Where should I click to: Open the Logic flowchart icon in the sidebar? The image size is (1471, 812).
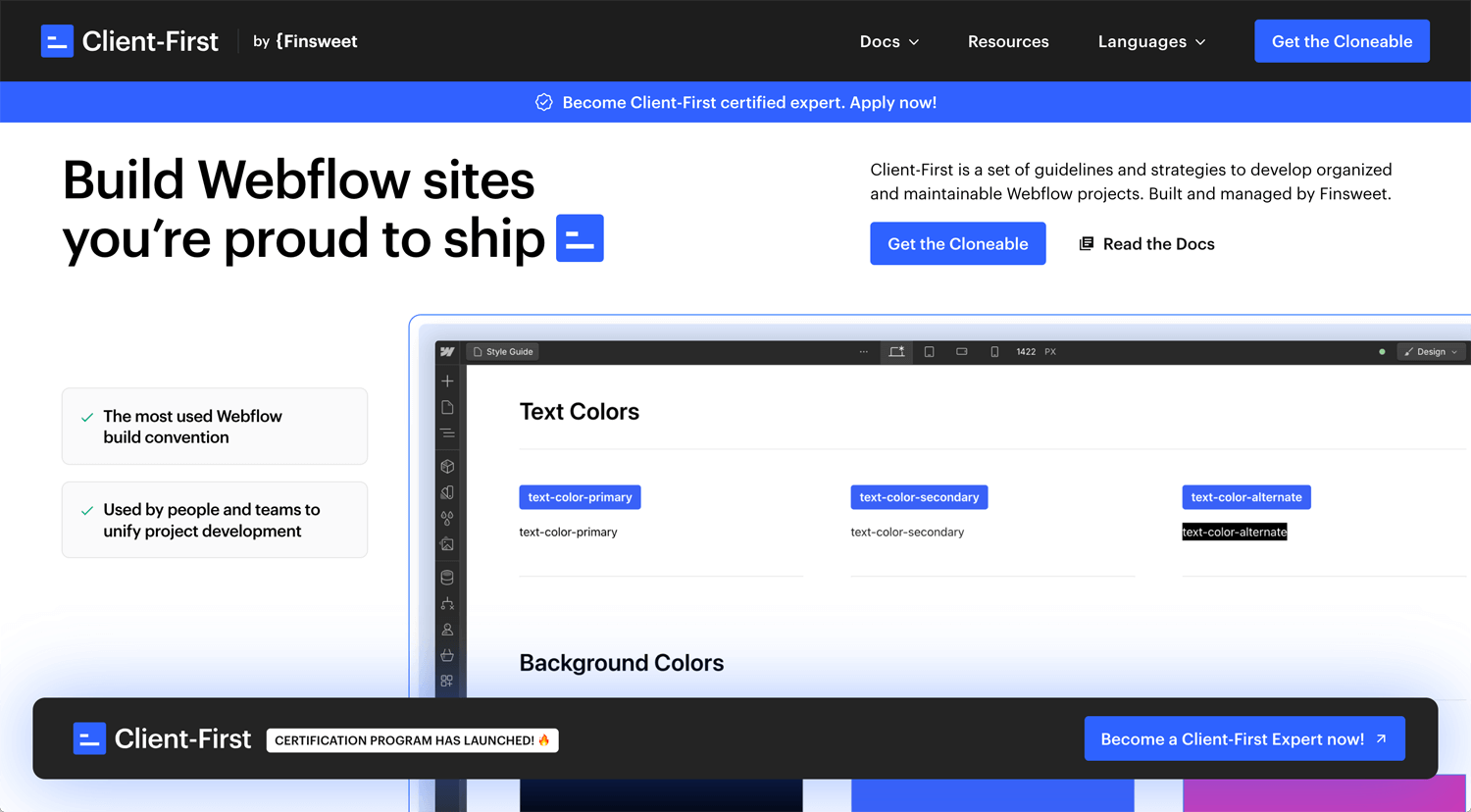point(447,603)
